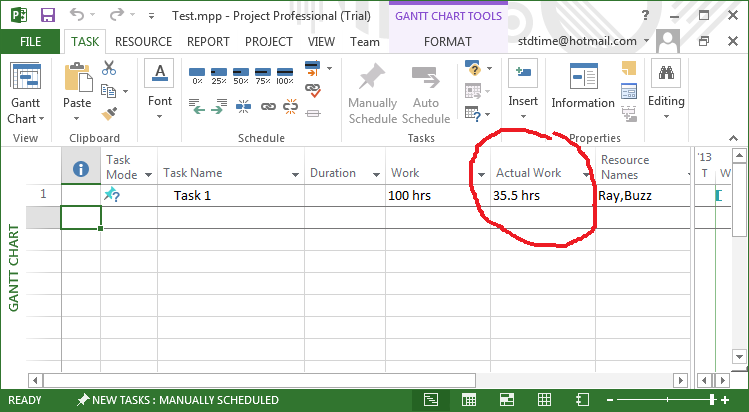
Task: Outdent the task with left arrow
Action: click(x=196, y=106)
